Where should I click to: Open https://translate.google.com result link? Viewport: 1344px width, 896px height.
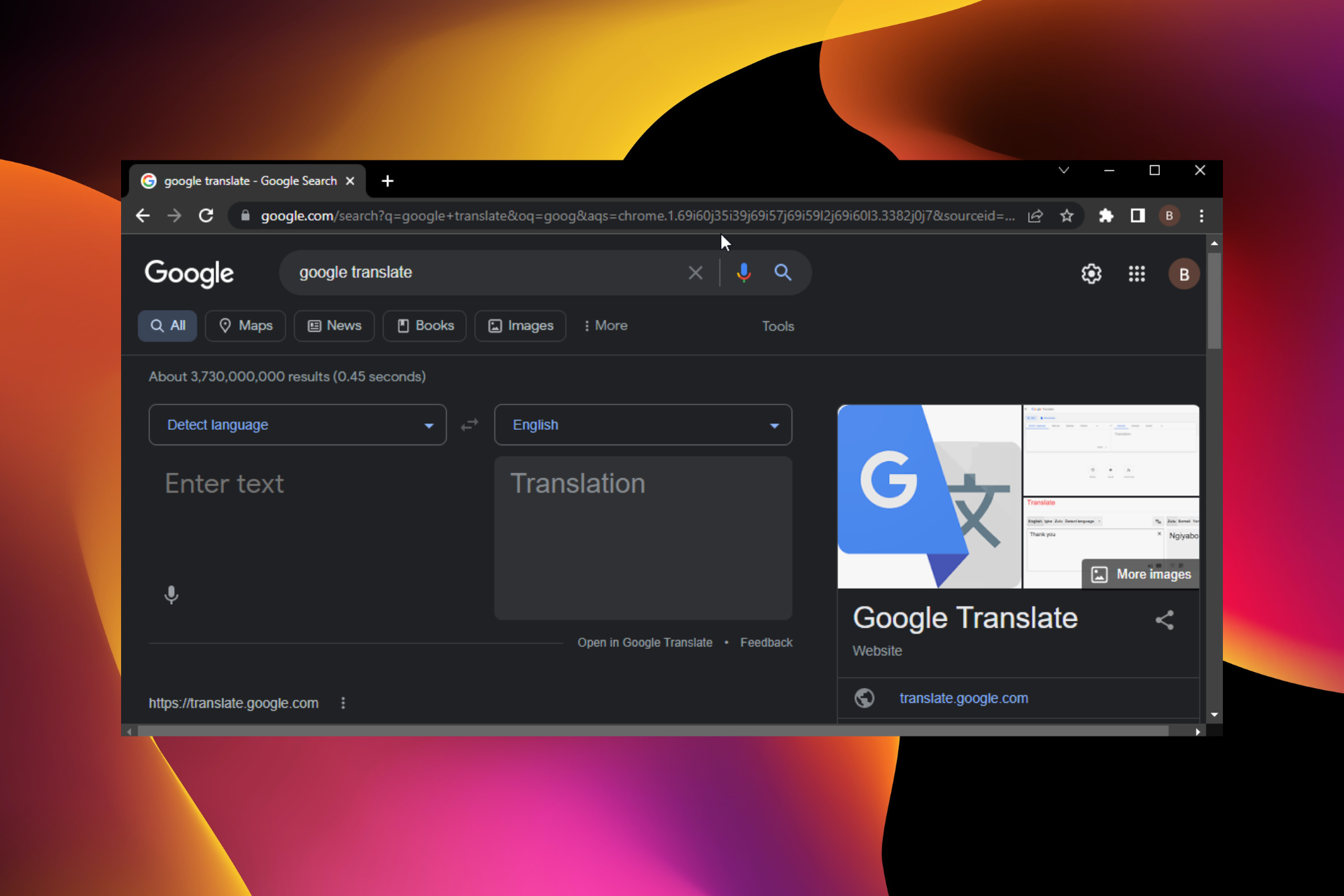(233, 703)
